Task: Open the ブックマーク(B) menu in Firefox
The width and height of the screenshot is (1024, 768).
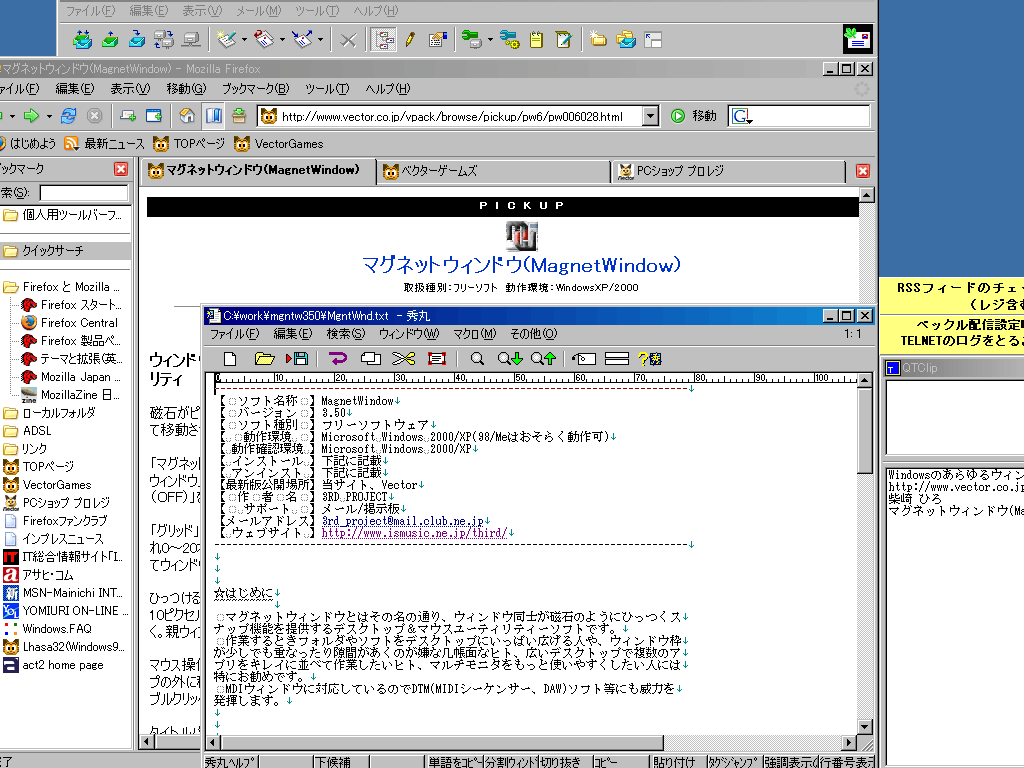Action: point(255,89)
